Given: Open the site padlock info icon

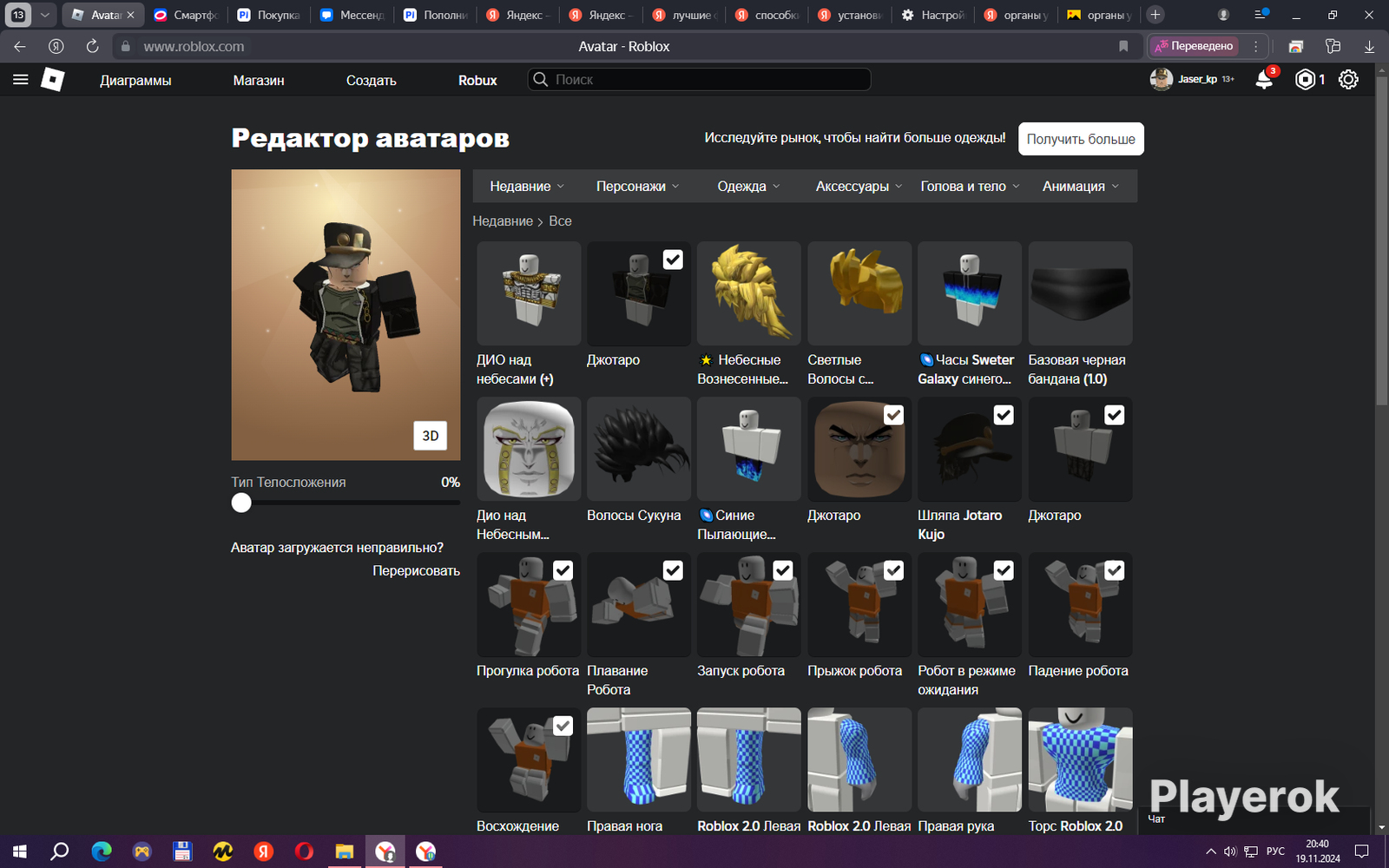Looking at the screenshot, I should click(126, 47).
